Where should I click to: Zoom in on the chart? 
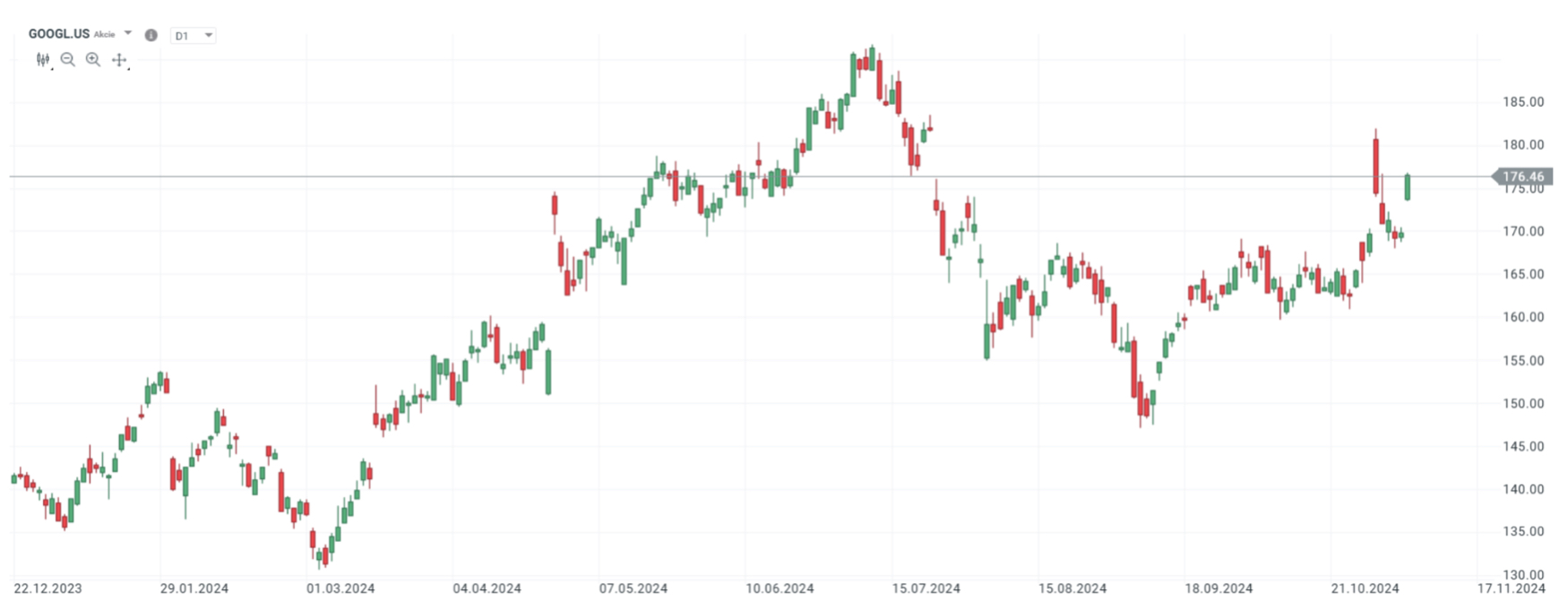(92, 60)
